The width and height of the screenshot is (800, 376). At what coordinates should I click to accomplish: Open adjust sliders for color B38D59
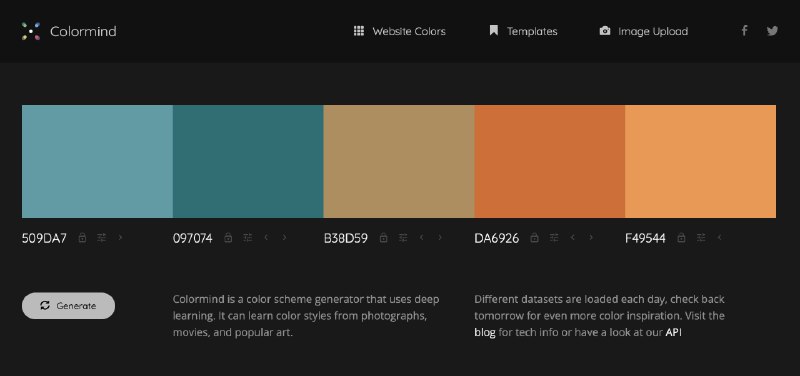[403, 238]
